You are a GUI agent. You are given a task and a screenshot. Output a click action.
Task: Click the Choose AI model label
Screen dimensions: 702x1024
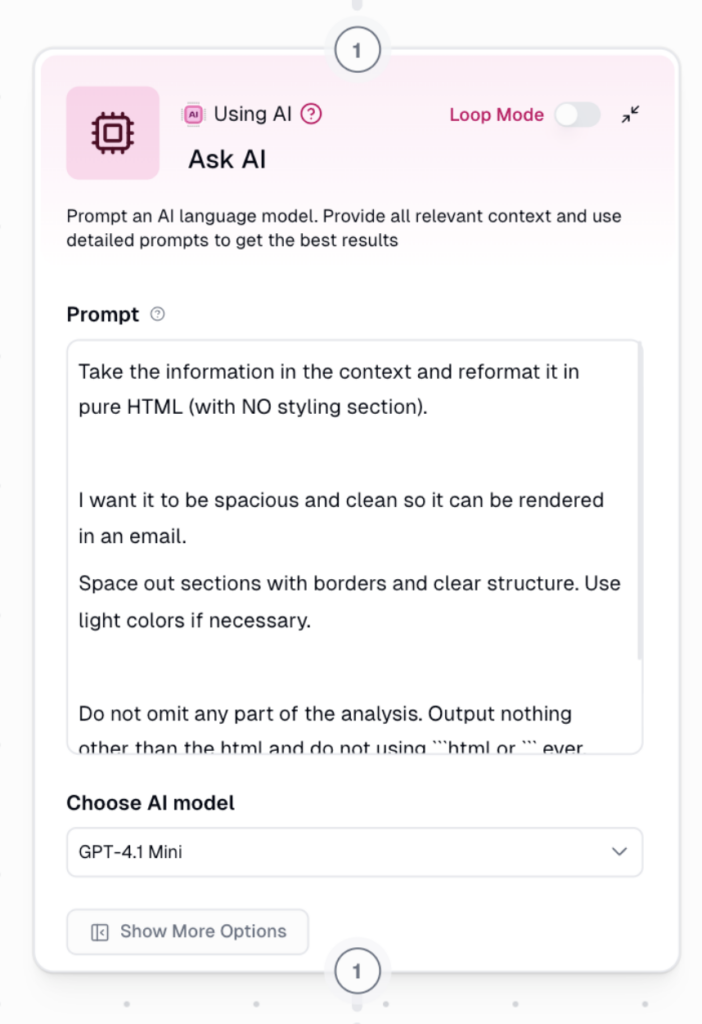point(150,803)
